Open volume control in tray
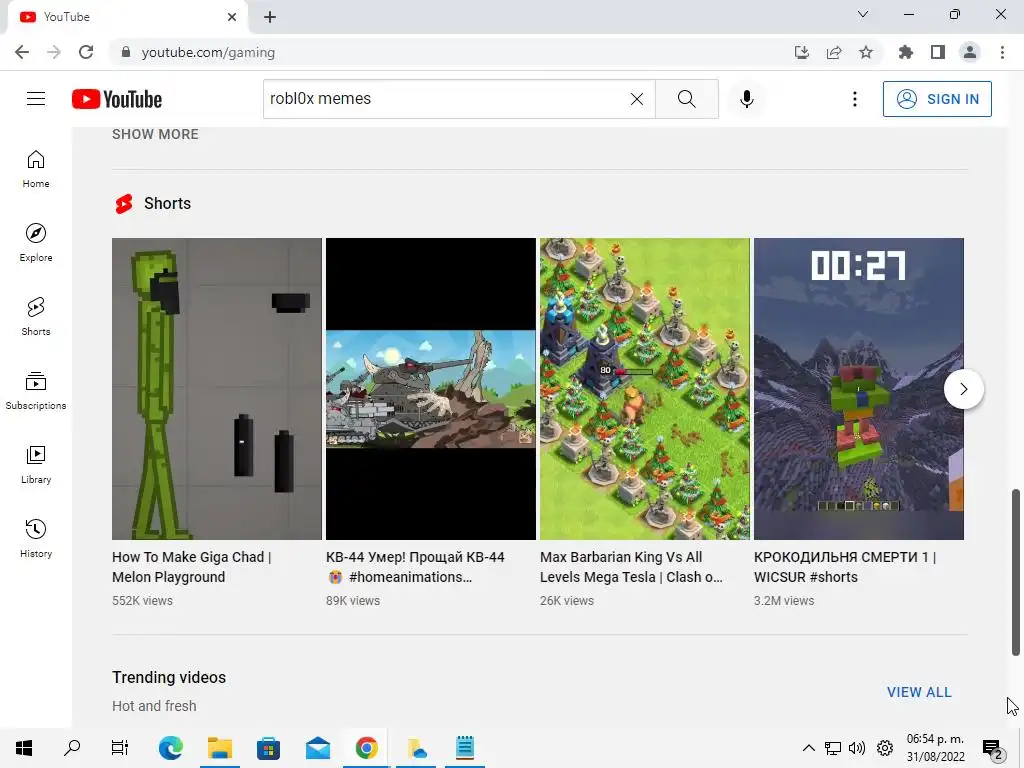 pyautogui.click(x=857, y=748)
